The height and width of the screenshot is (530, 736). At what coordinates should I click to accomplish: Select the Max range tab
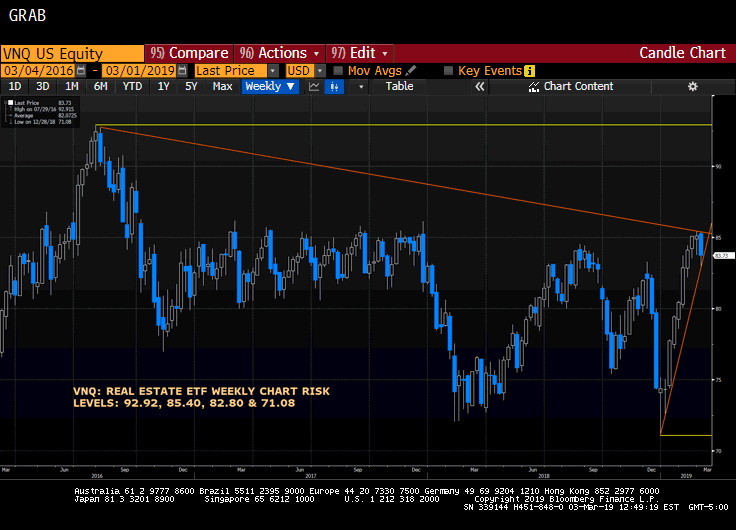click(222, 86)
